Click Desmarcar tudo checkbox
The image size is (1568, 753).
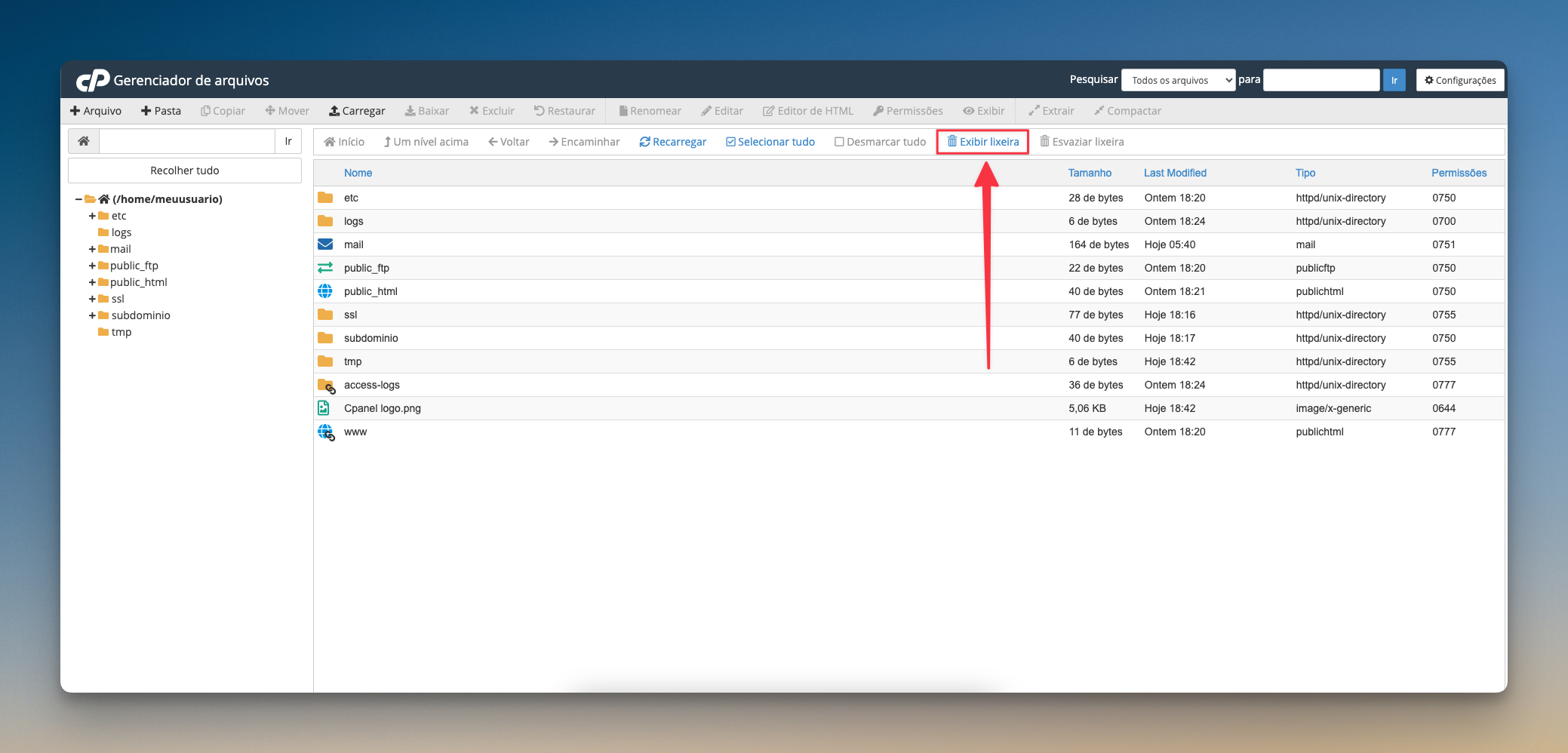839,142
